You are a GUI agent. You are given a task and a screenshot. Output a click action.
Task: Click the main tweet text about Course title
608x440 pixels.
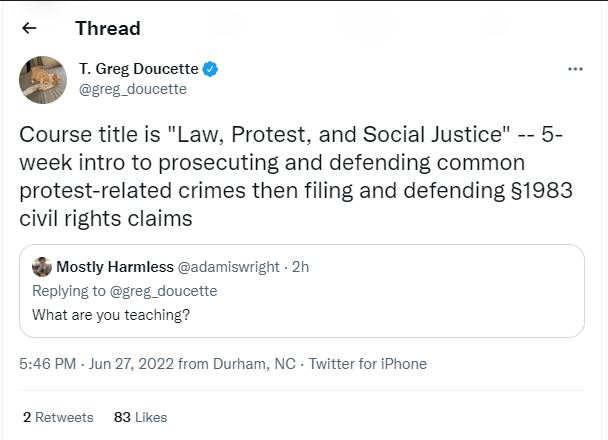(x=296, y=176)
